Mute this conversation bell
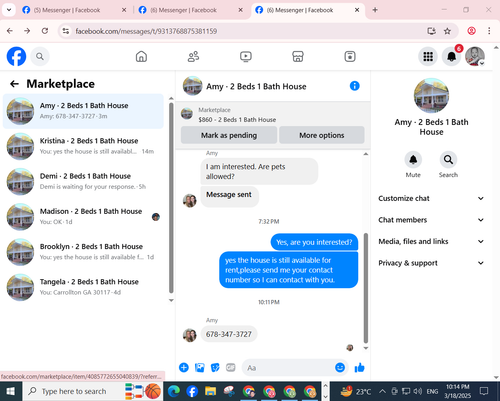 point(413,160)
